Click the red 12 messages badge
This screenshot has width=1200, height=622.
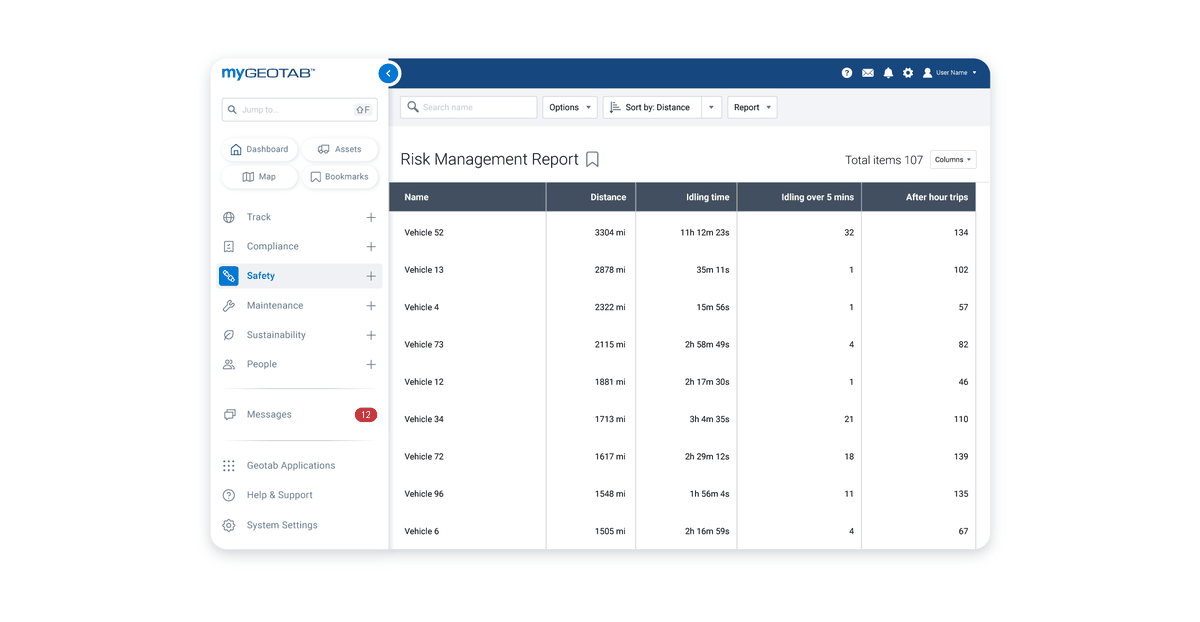pos(365,414)
